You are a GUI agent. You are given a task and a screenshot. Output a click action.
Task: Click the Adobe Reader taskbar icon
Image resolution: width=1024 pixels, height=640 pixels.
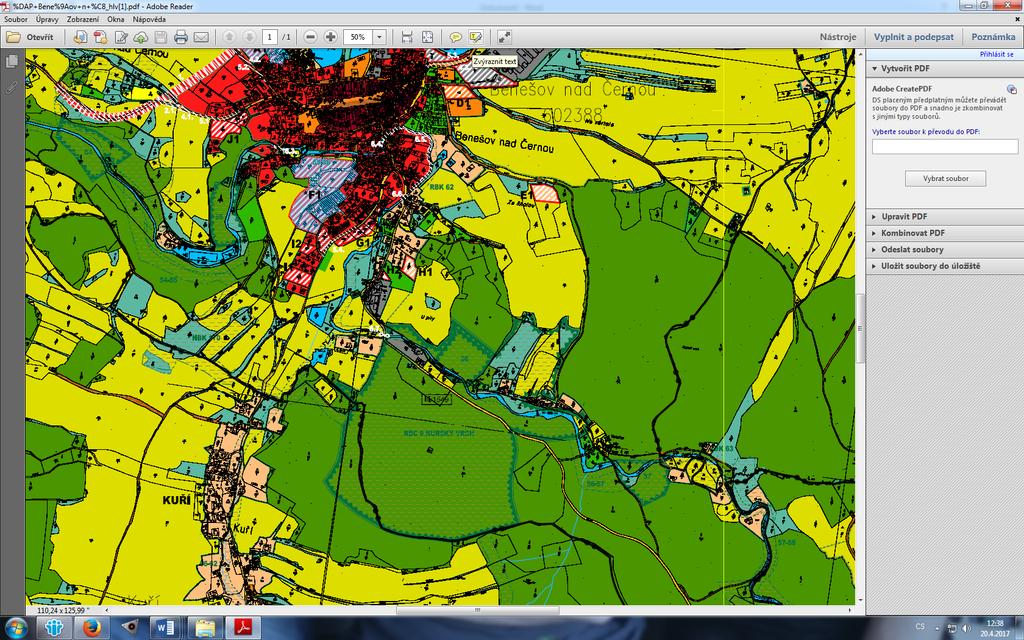244,628
